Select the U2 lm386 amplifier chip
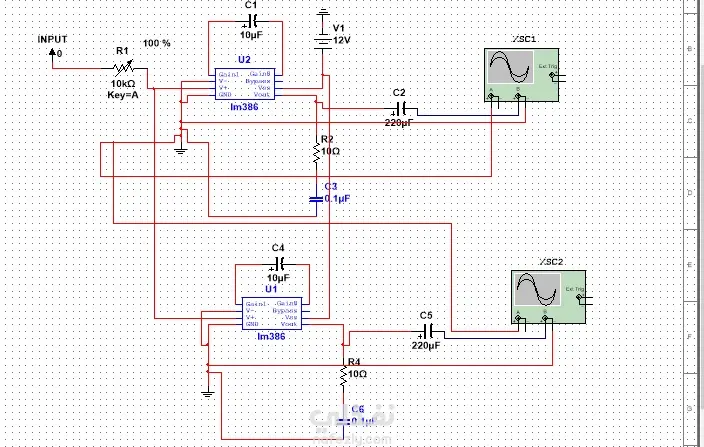The height and width of the screenshot is (447, 704). coord(245,84)
